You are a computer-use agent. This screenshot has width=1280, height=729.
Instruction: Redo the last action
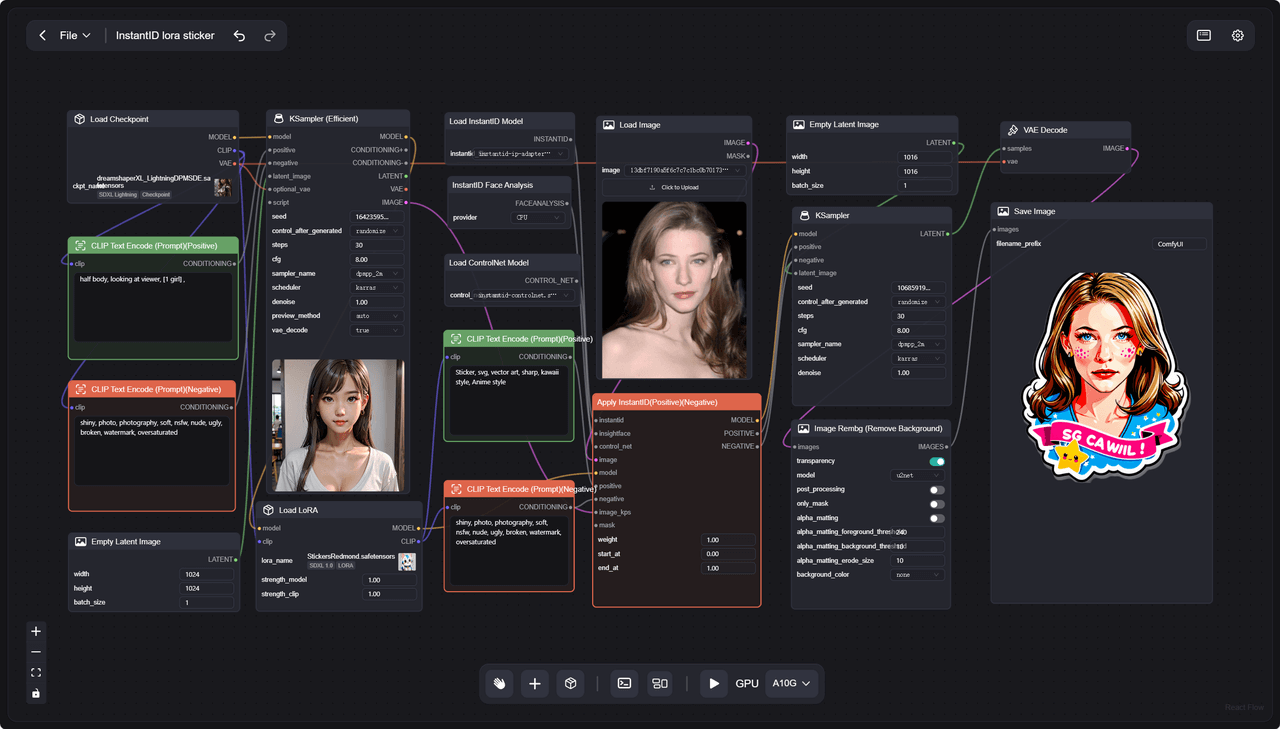coord(270,36)
